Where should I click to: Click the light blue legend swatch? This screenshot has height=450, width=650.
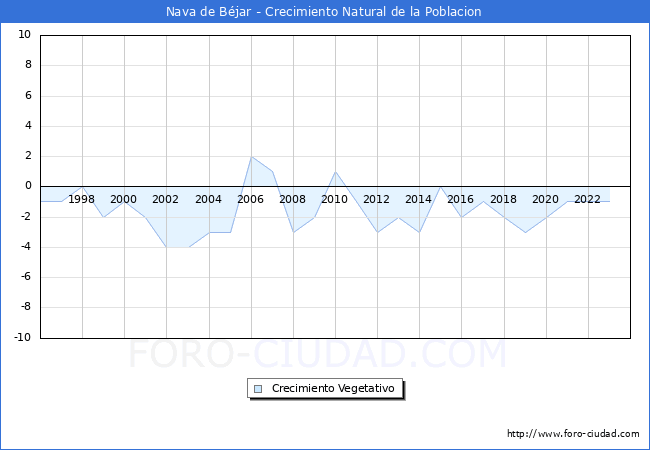(x=258, y=389)
